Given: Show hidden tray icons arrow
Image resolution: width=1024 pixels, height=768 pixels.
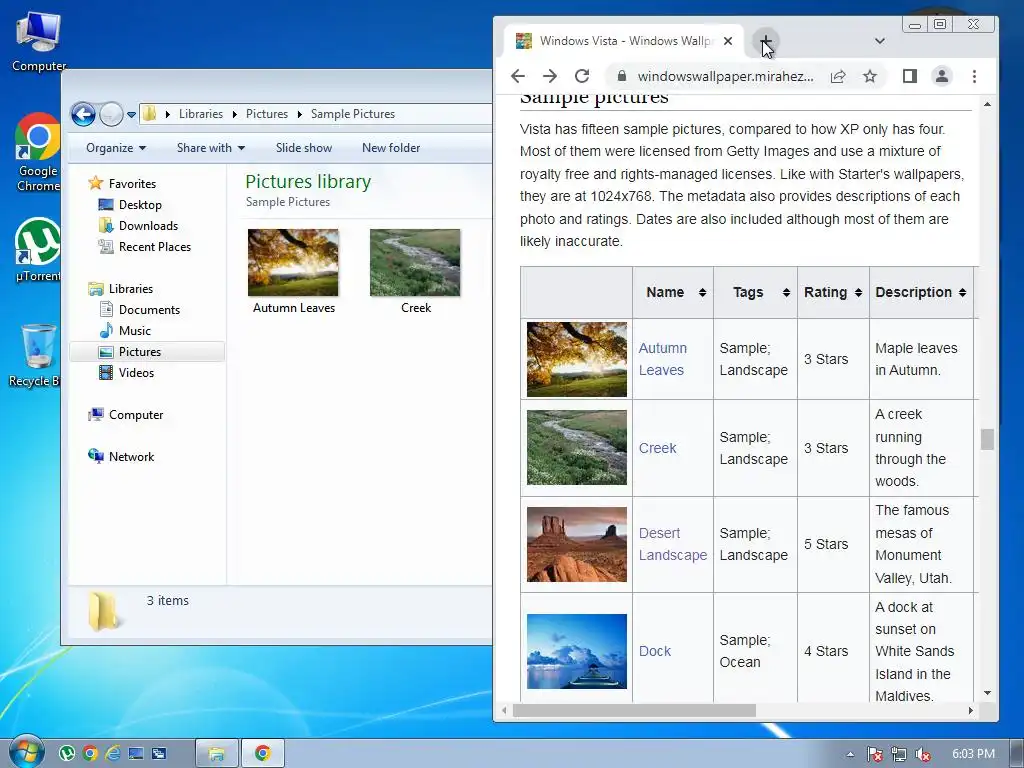Looking at the screenshot, I should (x=850, y=754).
